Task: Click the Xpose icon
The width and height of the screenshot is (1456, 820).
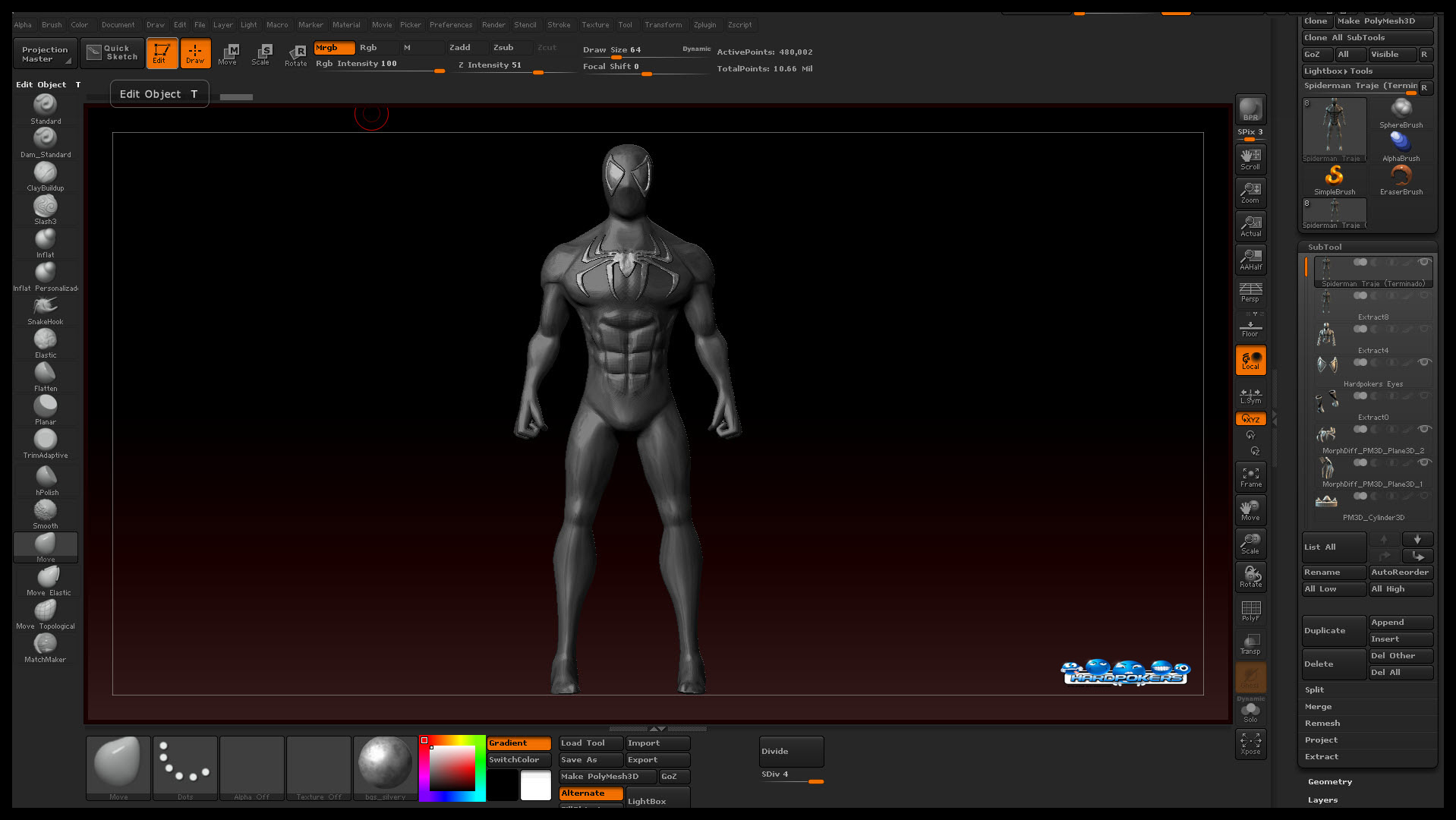Action: point(1250,743)
